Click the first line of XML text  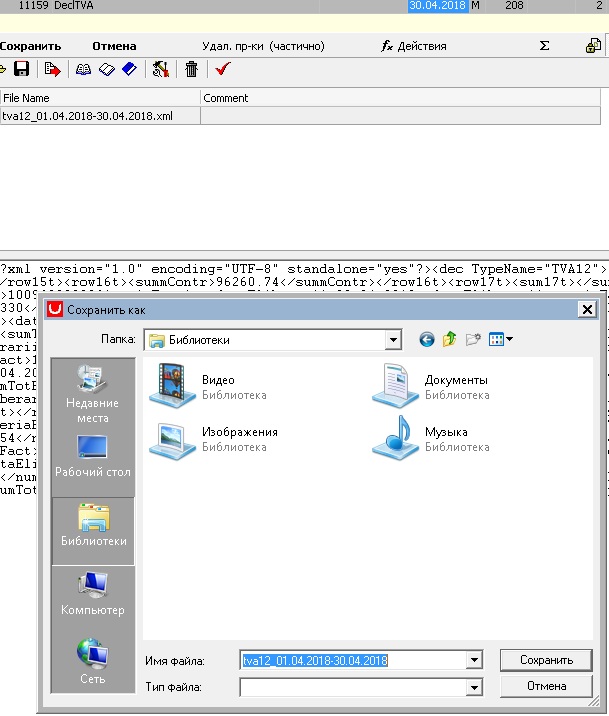304,269
